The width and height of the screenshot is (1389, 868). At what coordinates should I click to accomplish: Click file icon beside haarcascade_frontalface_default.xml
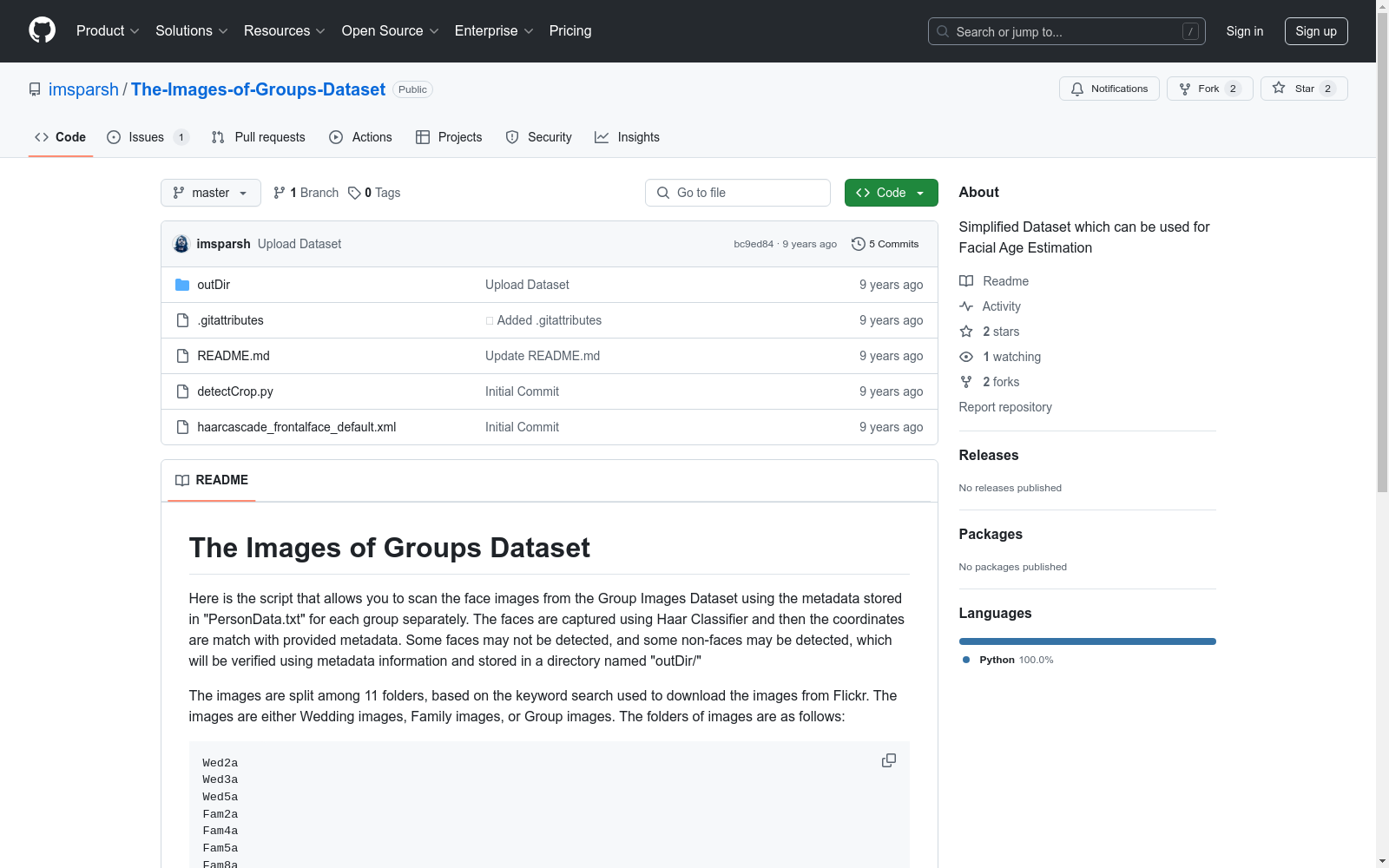(182, 427)
